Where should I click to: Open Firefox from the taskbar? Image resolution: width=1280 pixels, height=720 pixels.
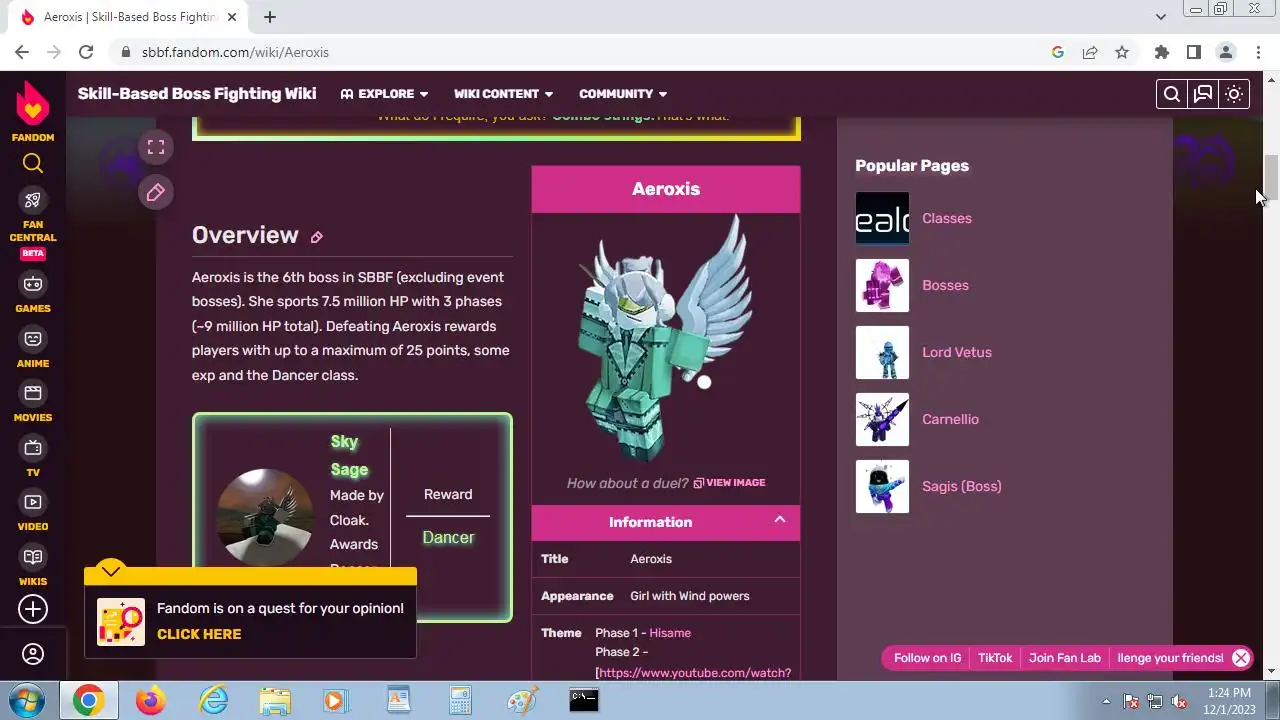(x=151, y=701)
